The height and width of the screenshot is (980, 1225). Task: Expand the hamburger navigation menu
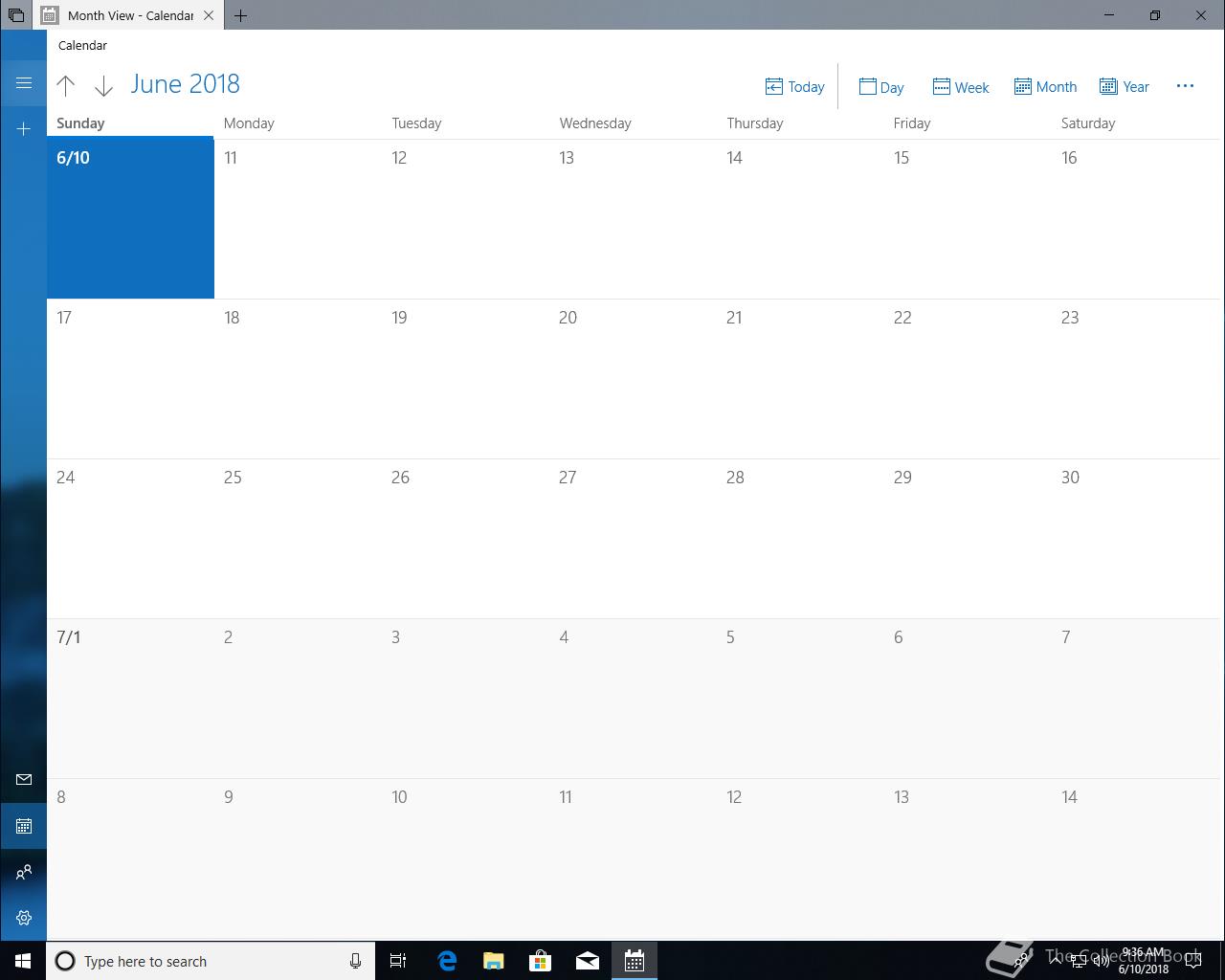tap(24, 83)
